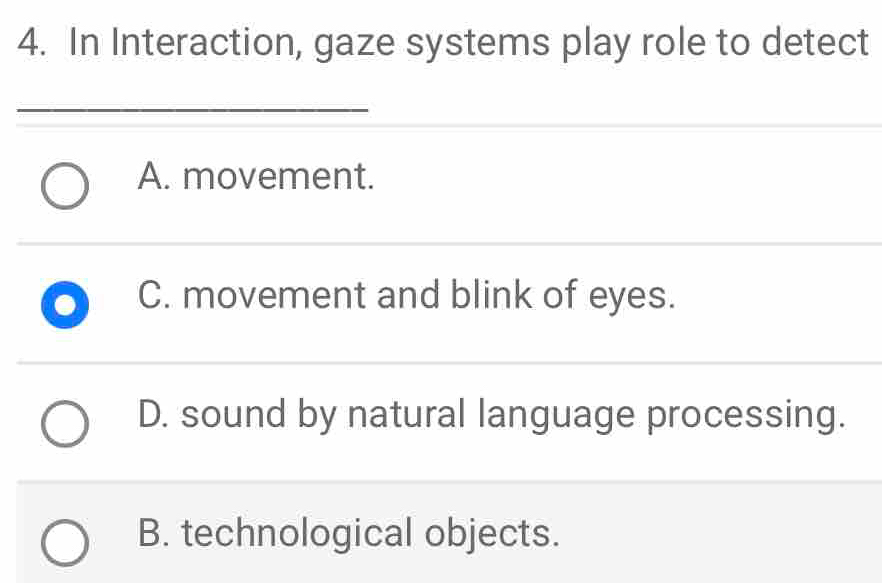Viewport: 882px width, 583px height.
Task: Click the highlighted row for option B
Action: [440, 536]
